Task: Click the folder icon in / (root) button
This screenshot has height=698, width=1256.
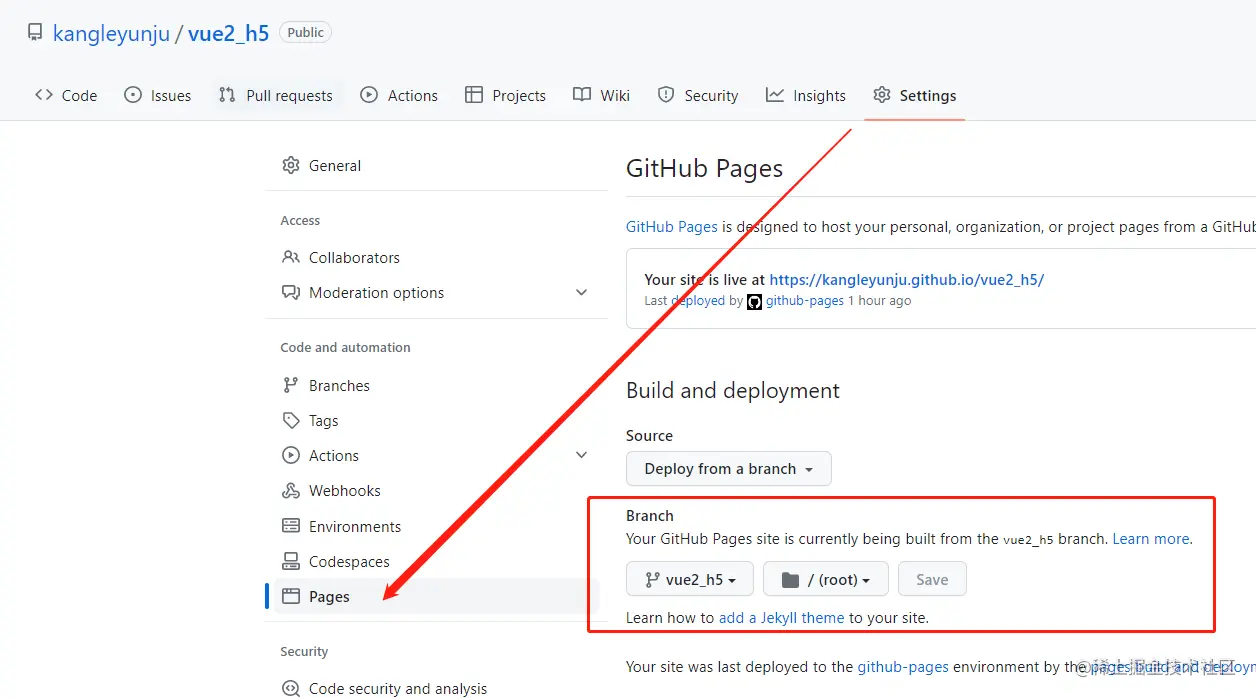Action: [790, 579]
